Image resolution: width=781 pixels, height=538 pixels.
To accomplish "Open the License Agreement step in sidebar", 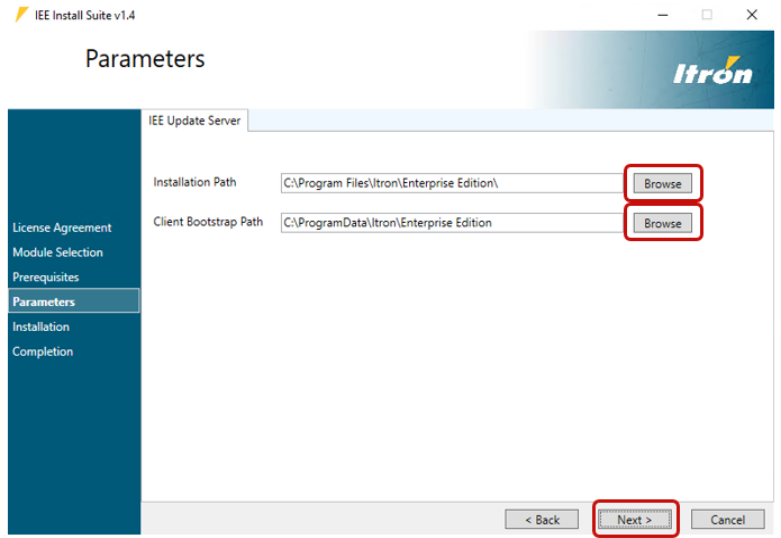I will [x=62, y=228].
